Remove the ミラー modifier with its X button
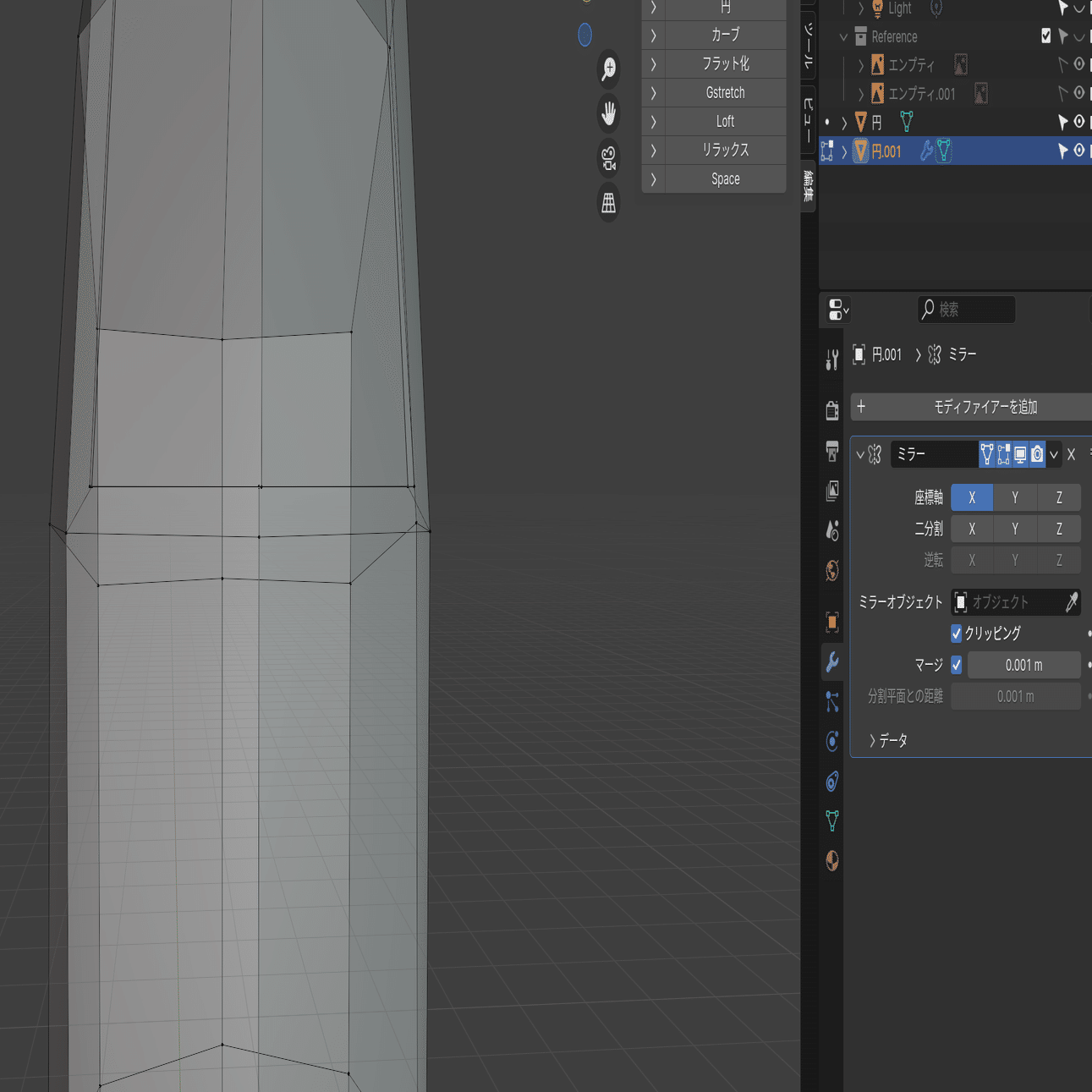The image size is (1092, 1092). pos(1071,455)
